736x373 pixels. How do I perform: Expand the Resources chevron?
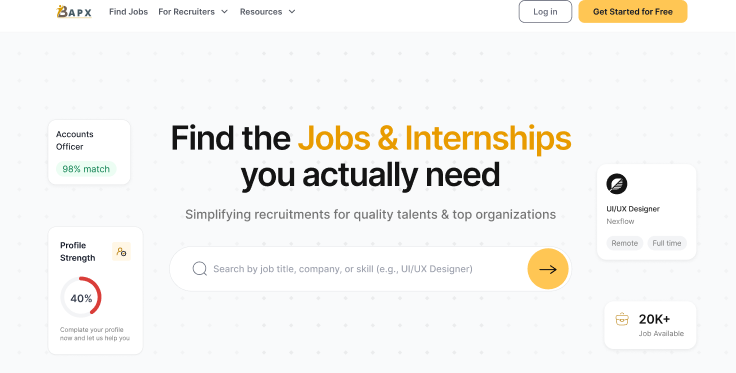tap(292, 12)
